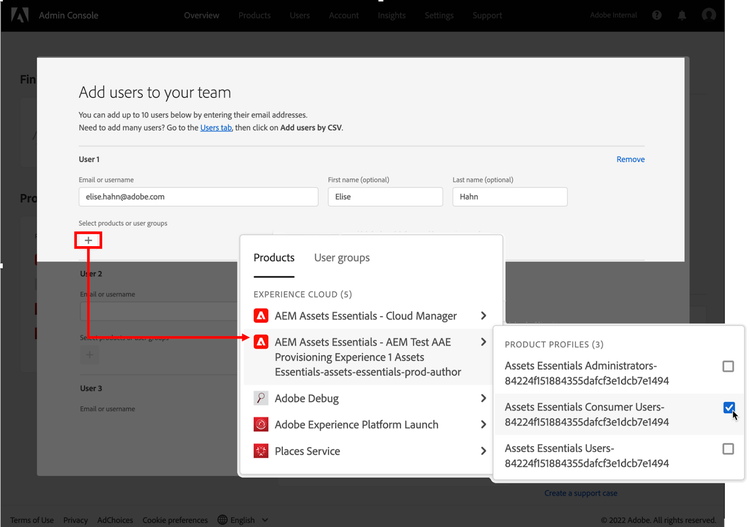Click the Adobe Internal org label

tap(613, 15)
